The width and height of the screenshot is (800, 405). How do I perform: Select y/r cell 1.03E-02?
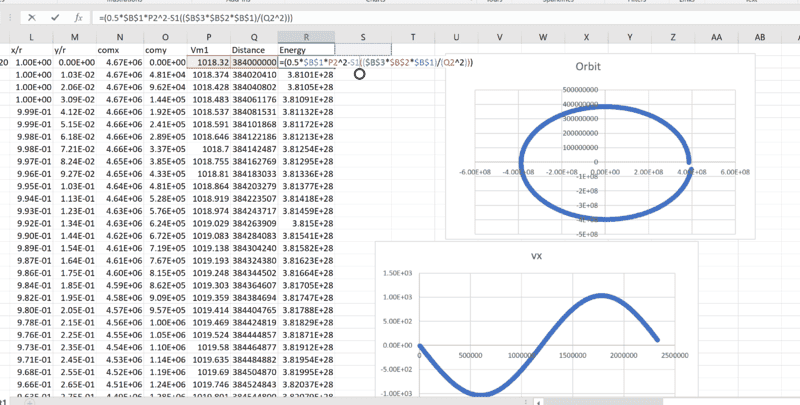point(74,75)
